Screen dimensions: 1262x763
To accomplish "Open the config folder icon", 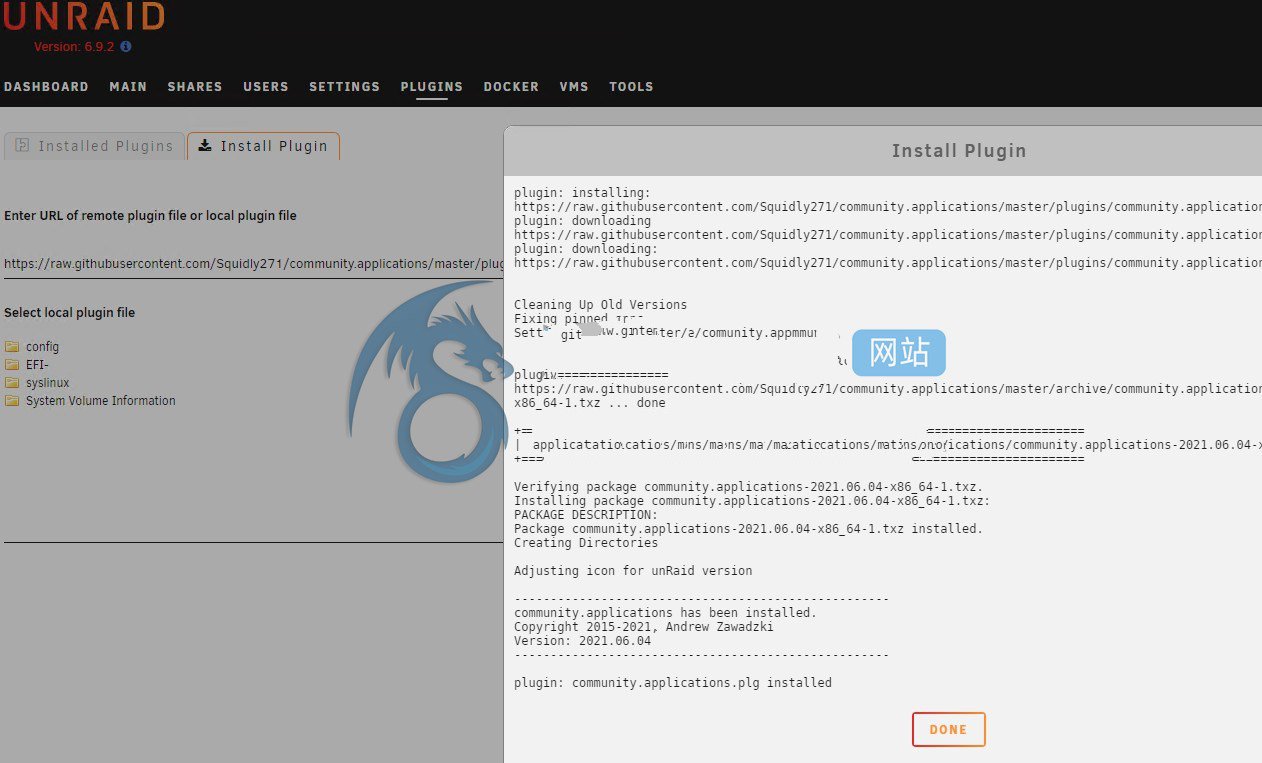I will (x=12, y=347).
